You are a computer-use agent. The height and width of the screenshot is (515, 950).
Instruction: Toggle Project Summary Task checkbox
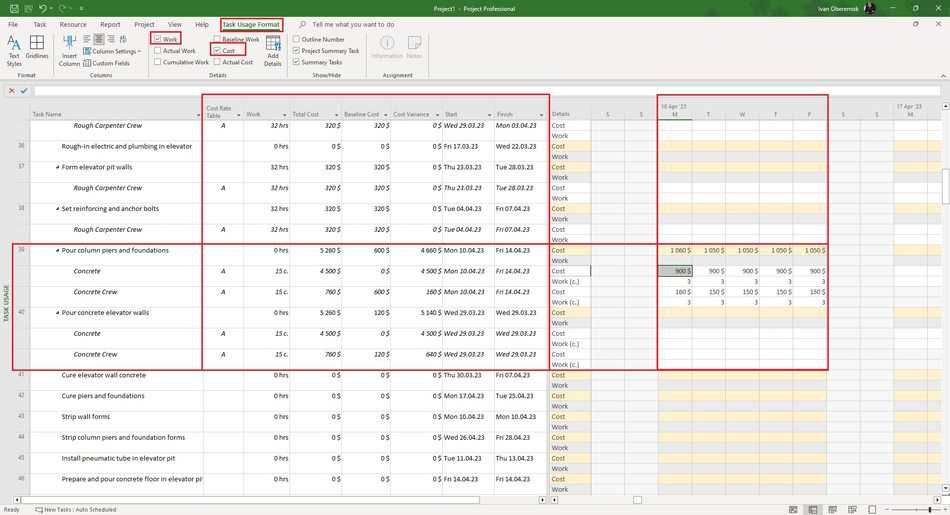click(296, 51)
